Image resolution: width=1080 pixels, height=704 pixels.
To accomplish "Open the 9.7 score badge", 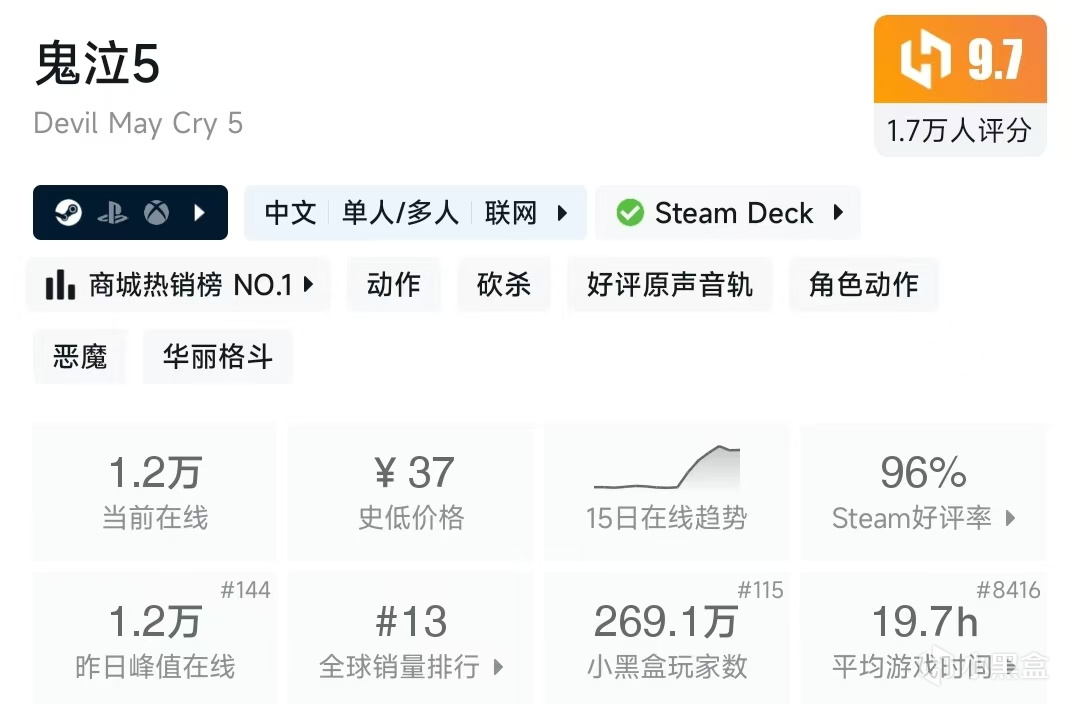I will pyautogui.click(x=960, y=59).
